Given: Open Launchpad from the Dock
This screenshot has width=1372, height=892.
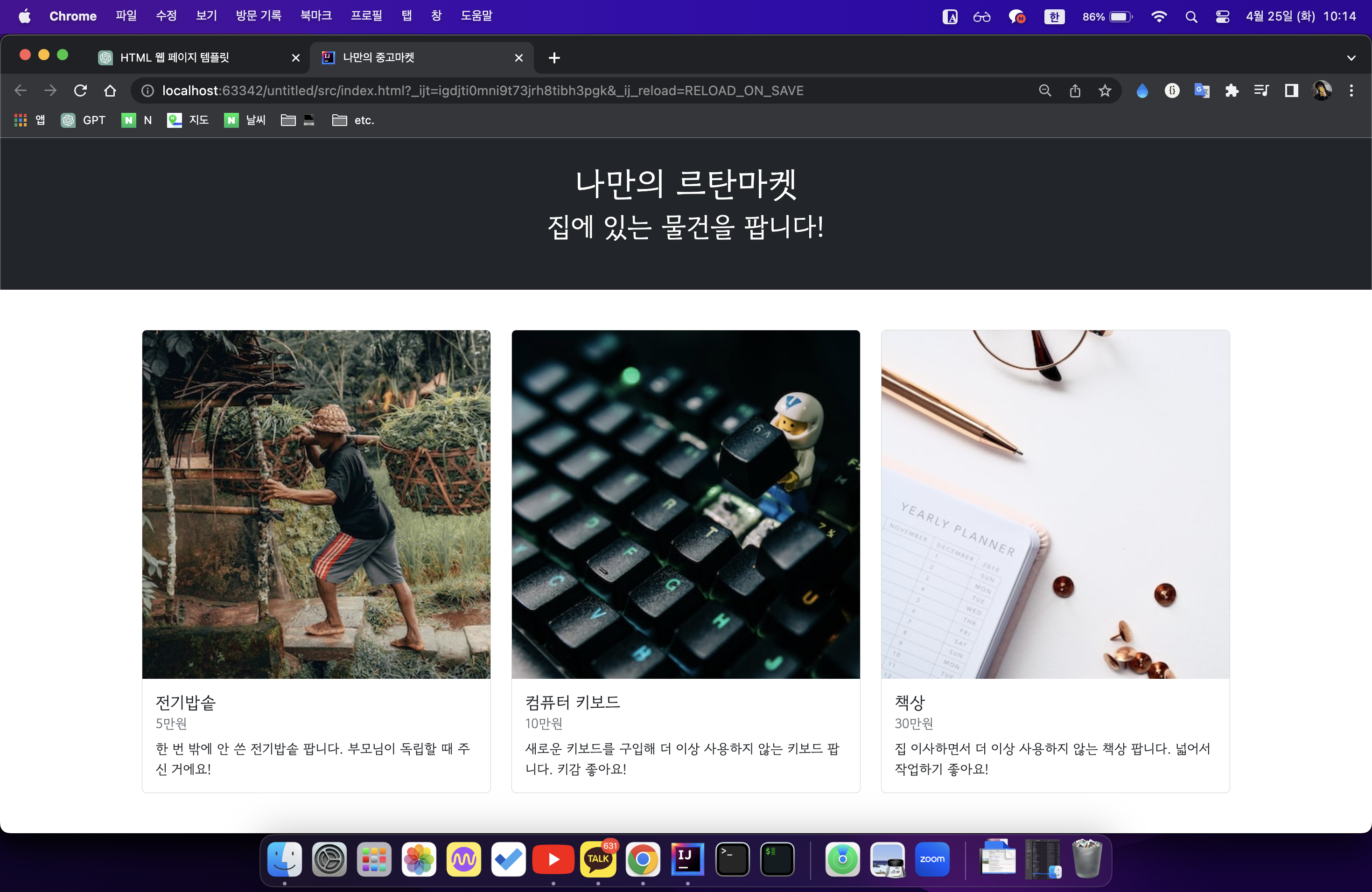Looking at the screenshot, I should (374, 859).
